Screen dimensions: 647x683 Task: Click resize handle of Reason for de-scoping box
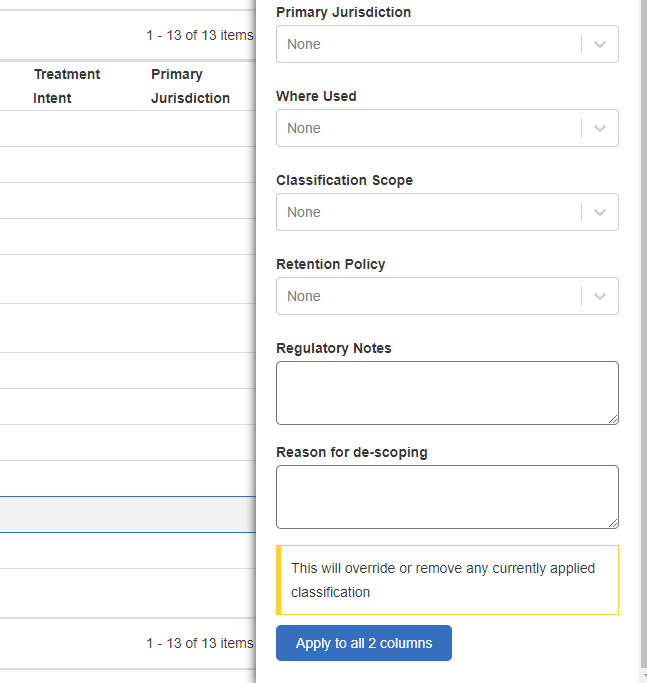pyautogui.click(x=613, y=523)
